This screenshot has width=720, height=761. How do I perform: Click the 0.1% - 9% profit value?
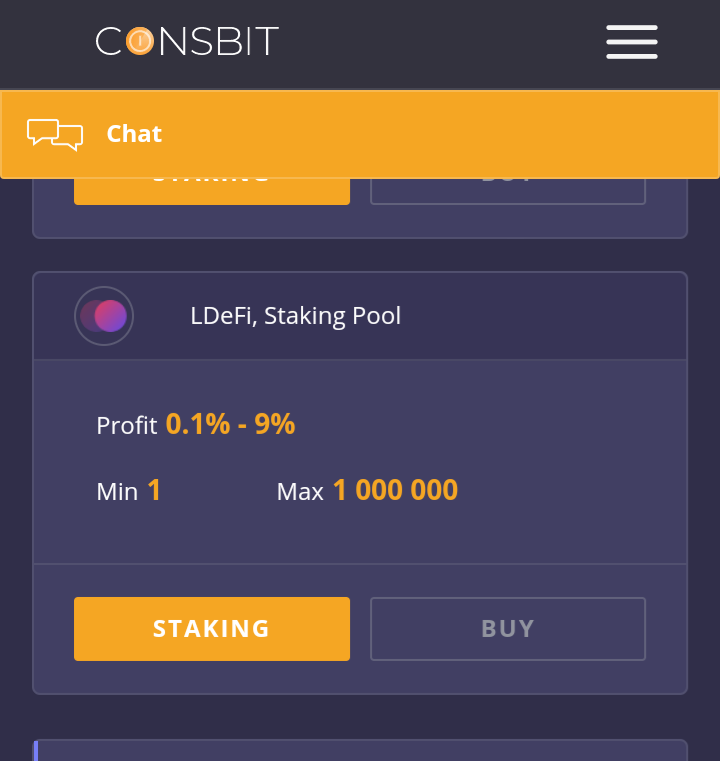(x=230, y=424)
